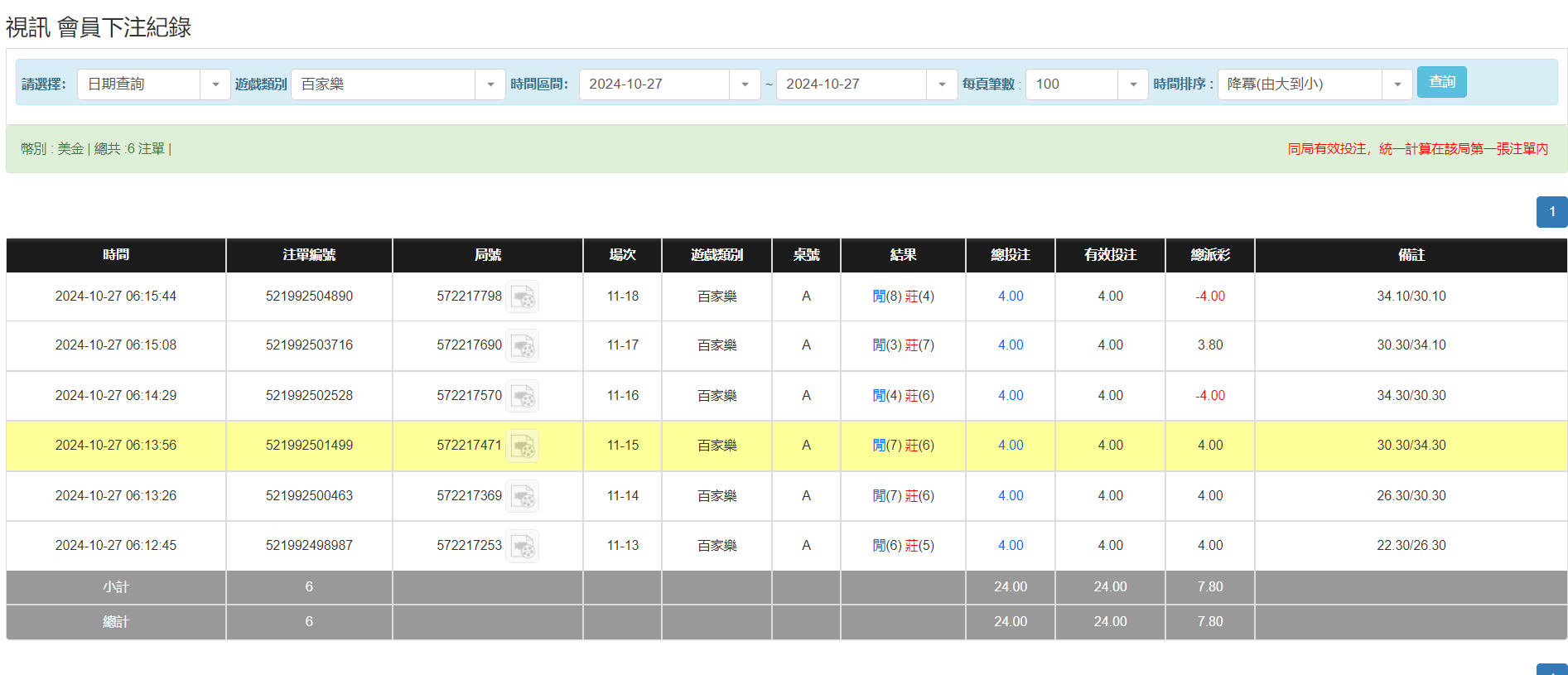Click the 查詢 search button
Viewport: 1568px width, 675px height.
(1441, 82)
